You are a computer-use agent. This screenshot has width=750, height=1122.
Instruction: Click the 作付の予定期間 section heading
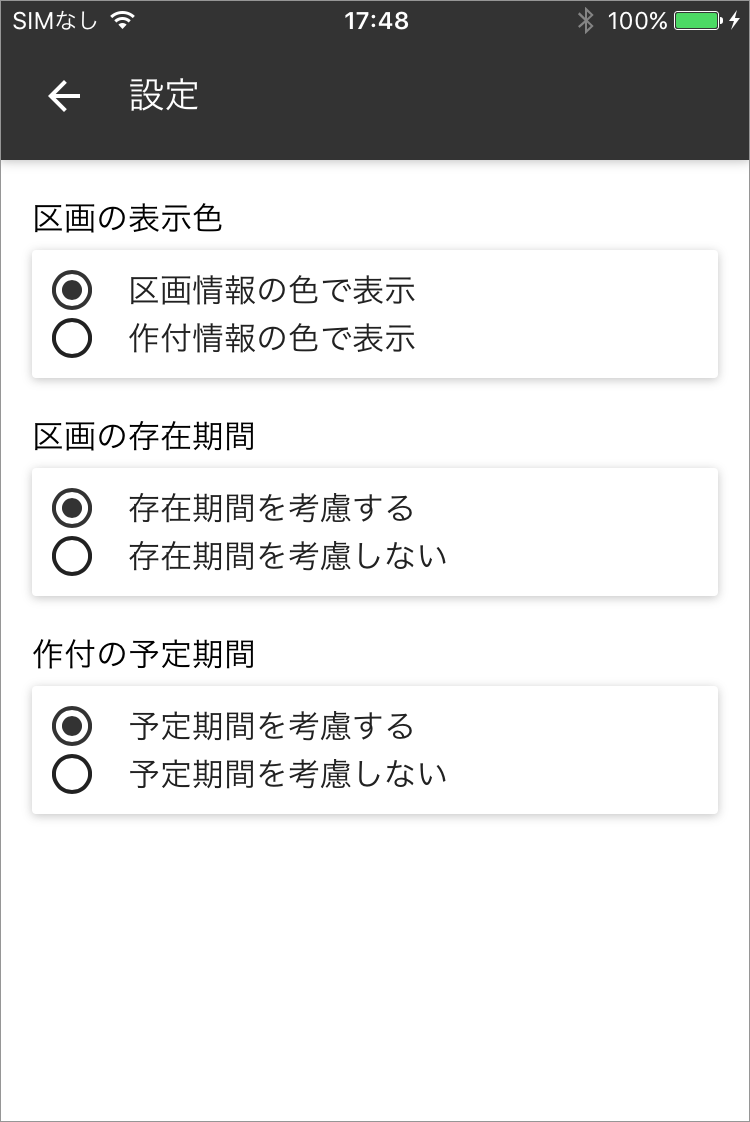(144, 655)
